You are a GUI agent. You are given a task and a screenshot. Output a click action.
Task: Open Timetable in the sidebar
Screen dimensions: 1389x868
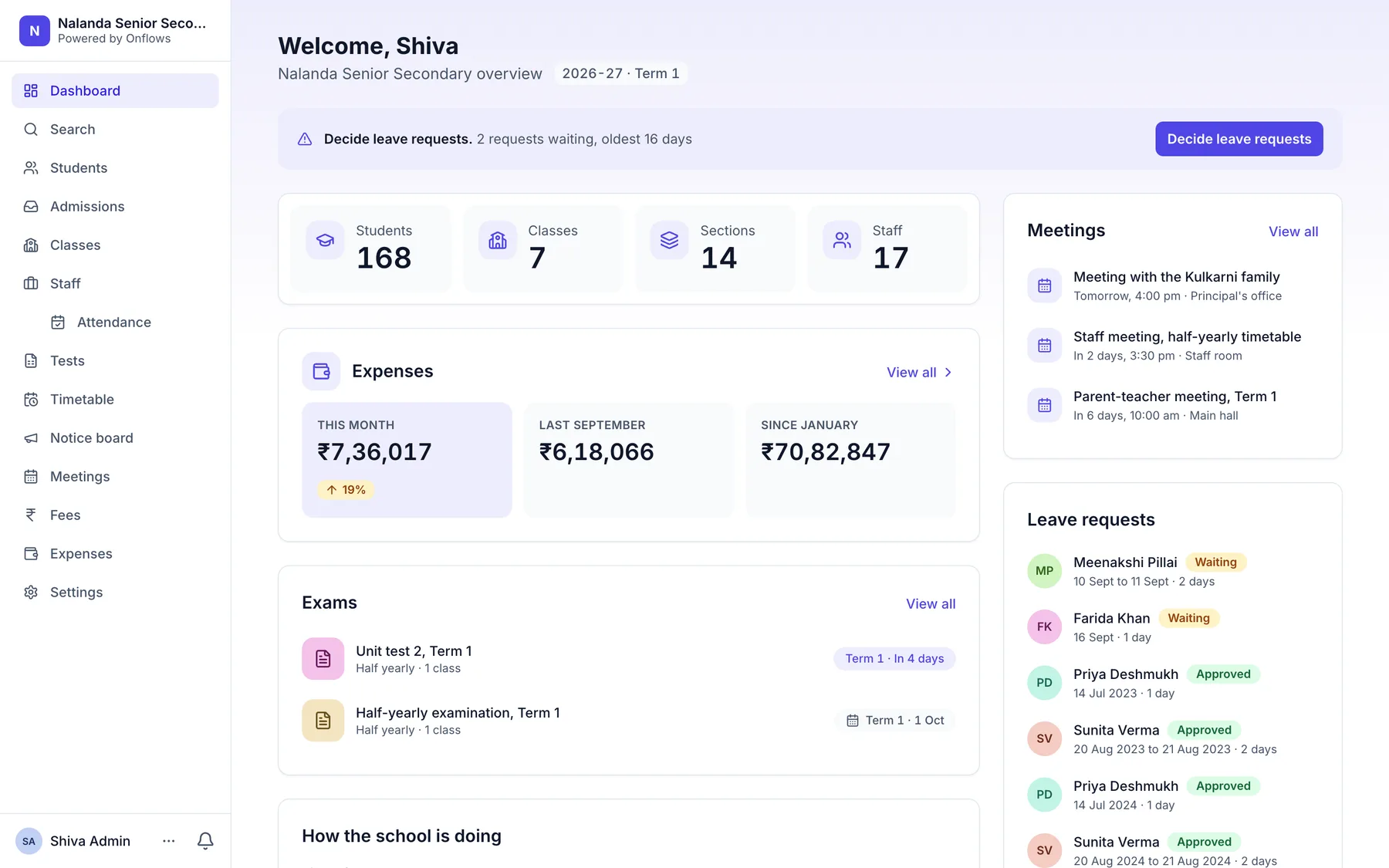pos(115,399)
